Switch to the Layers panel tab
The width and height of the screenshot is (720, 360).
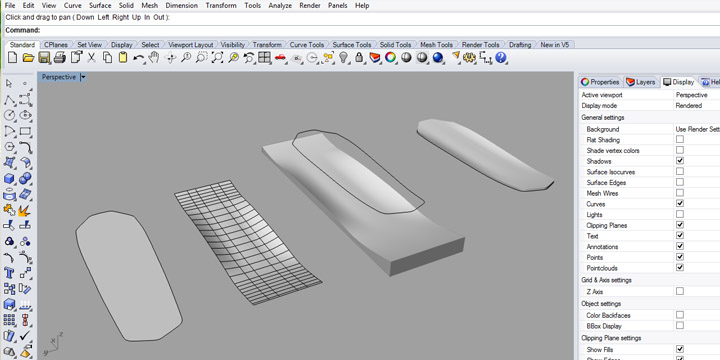click(641, 82)
